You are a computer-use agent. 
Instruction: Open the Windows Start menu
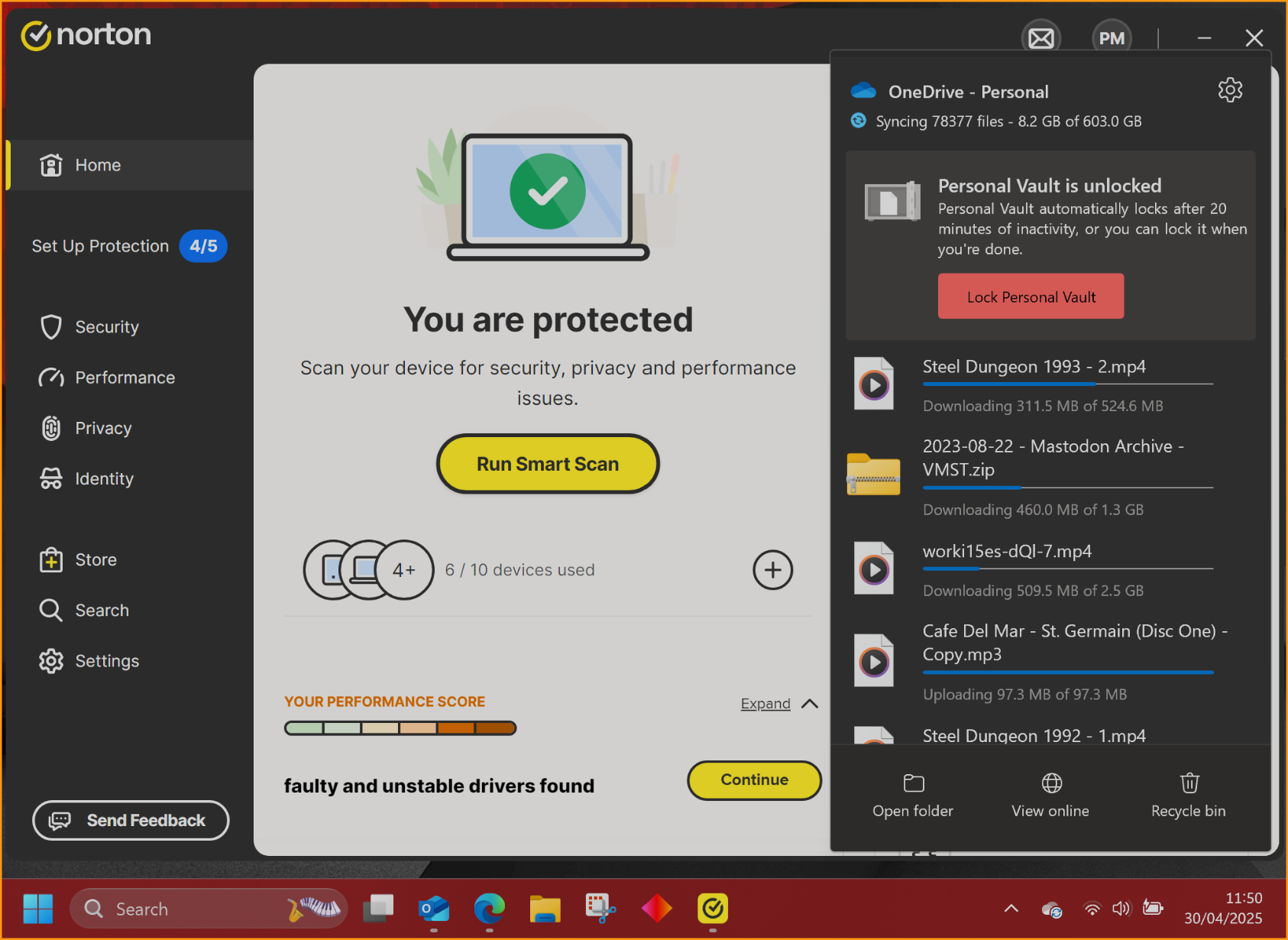coord(38,909)
